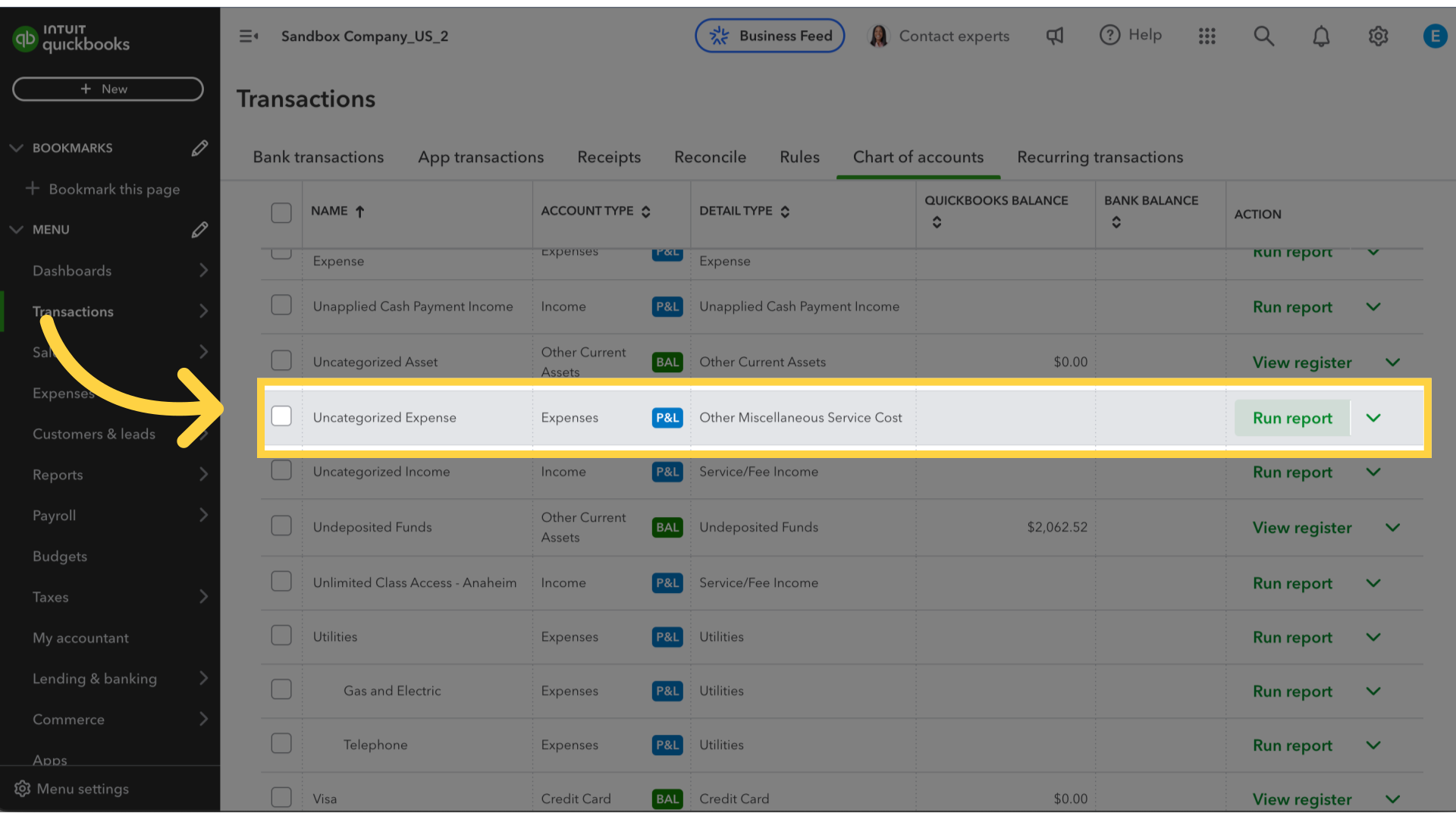This screenshot has height=819, width=1456.
Task: Open the Business Feed button
Action: coord(770,36)
